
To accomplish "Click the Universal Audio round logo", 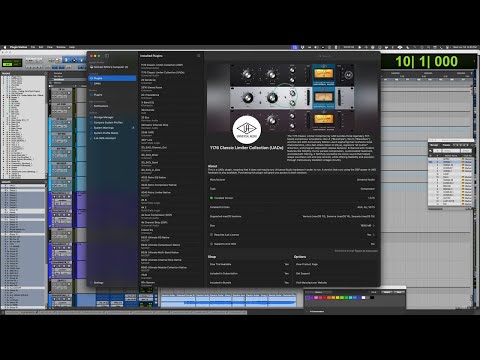I will 247,129.
